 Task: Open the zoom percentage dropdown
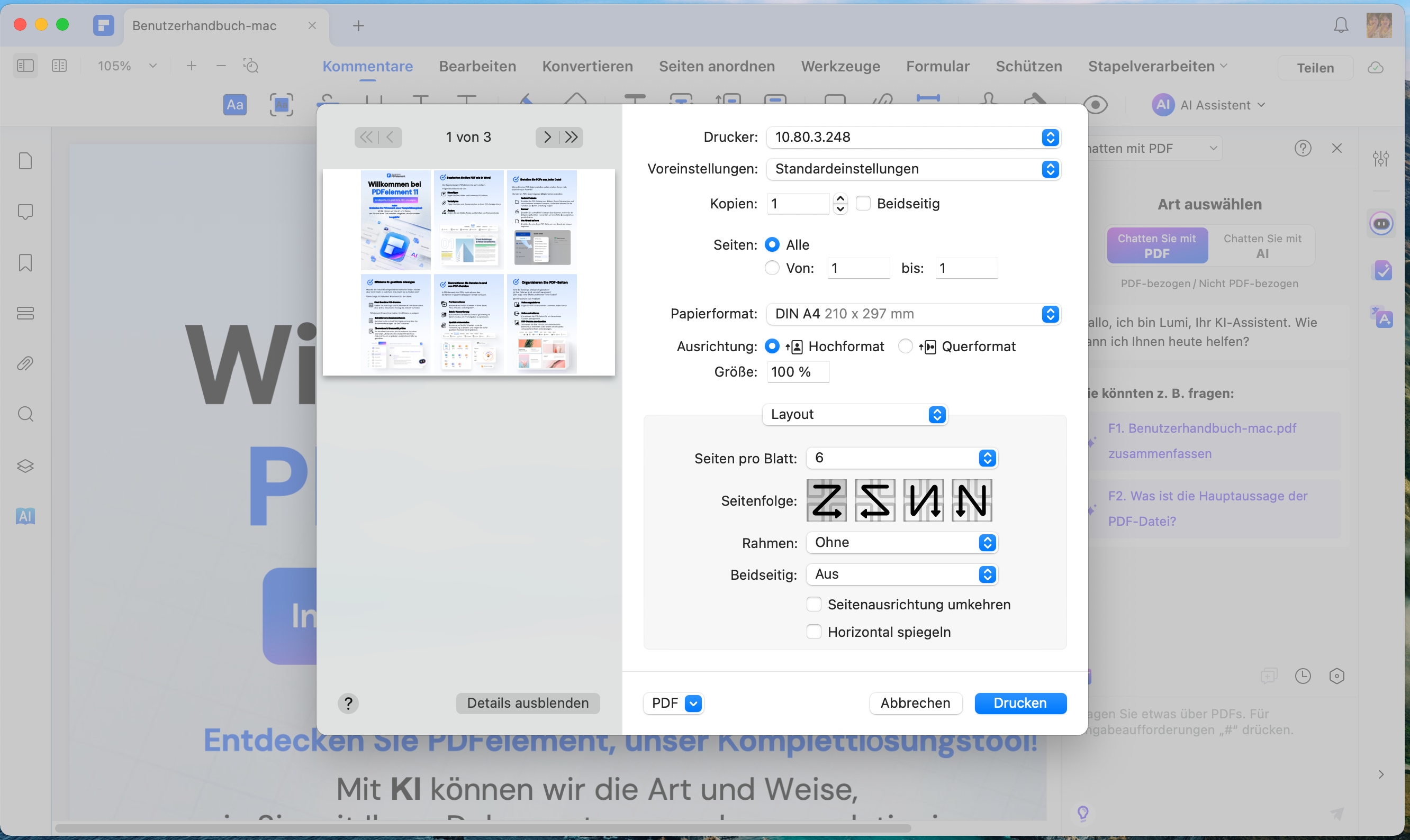pyautogui.click(x=153, y=66)
